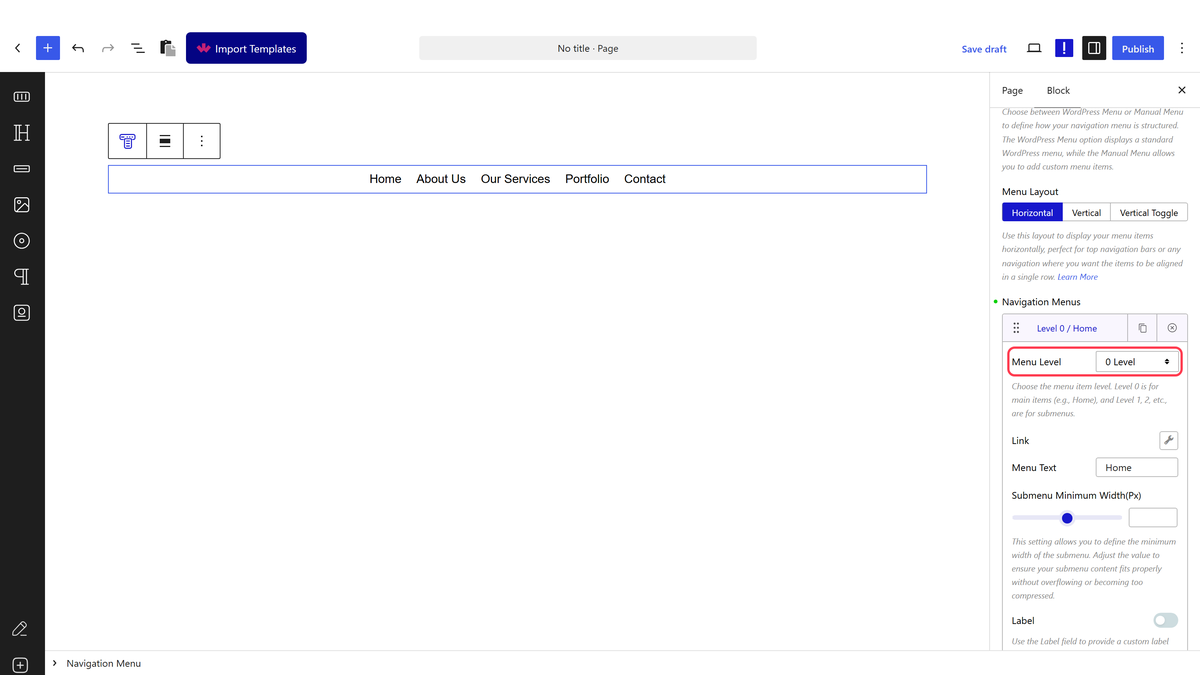Close the settings sidebar with X
This screenshot has height=675, width=1200.
(1182, 90)
